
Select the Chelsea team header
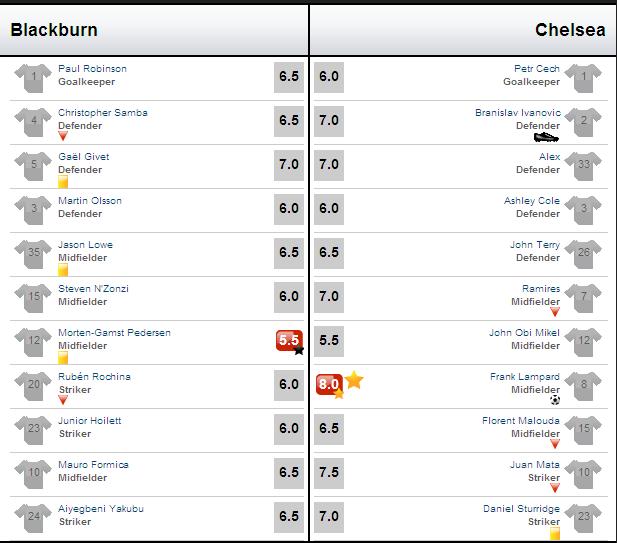570,30
